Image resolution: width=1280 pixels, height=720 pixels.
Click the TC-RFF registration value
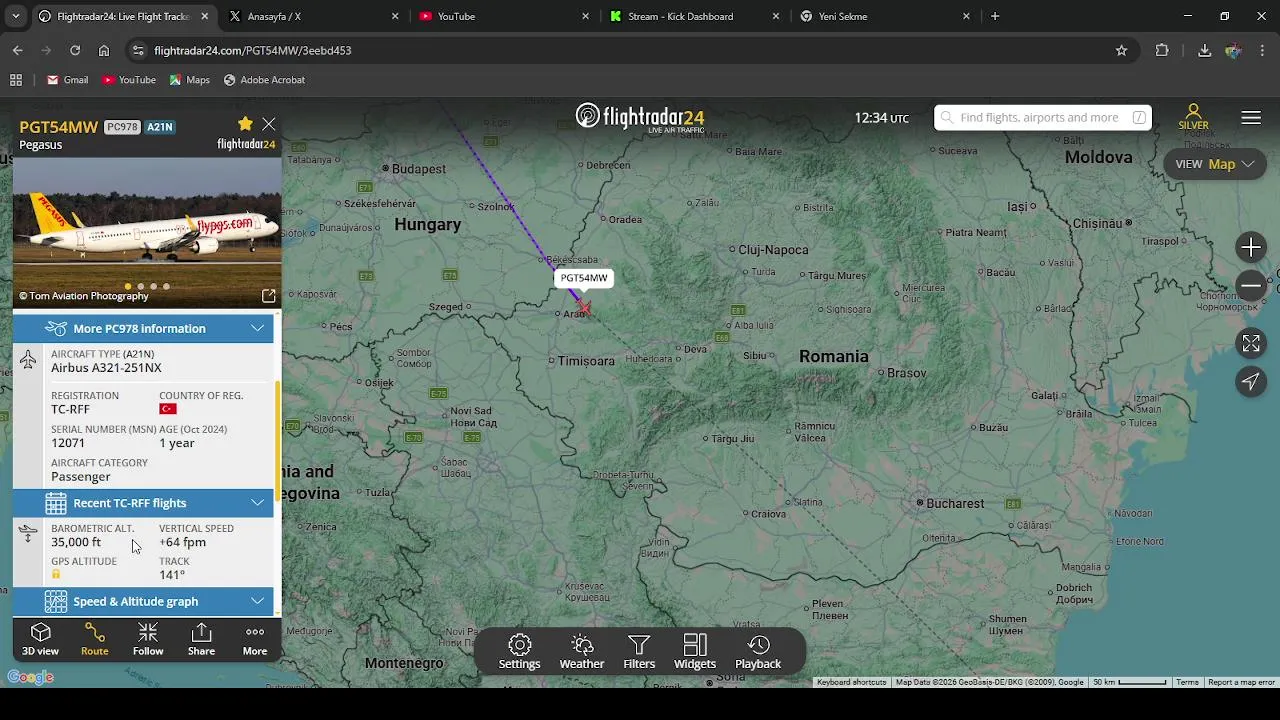[x=70, y=409]
